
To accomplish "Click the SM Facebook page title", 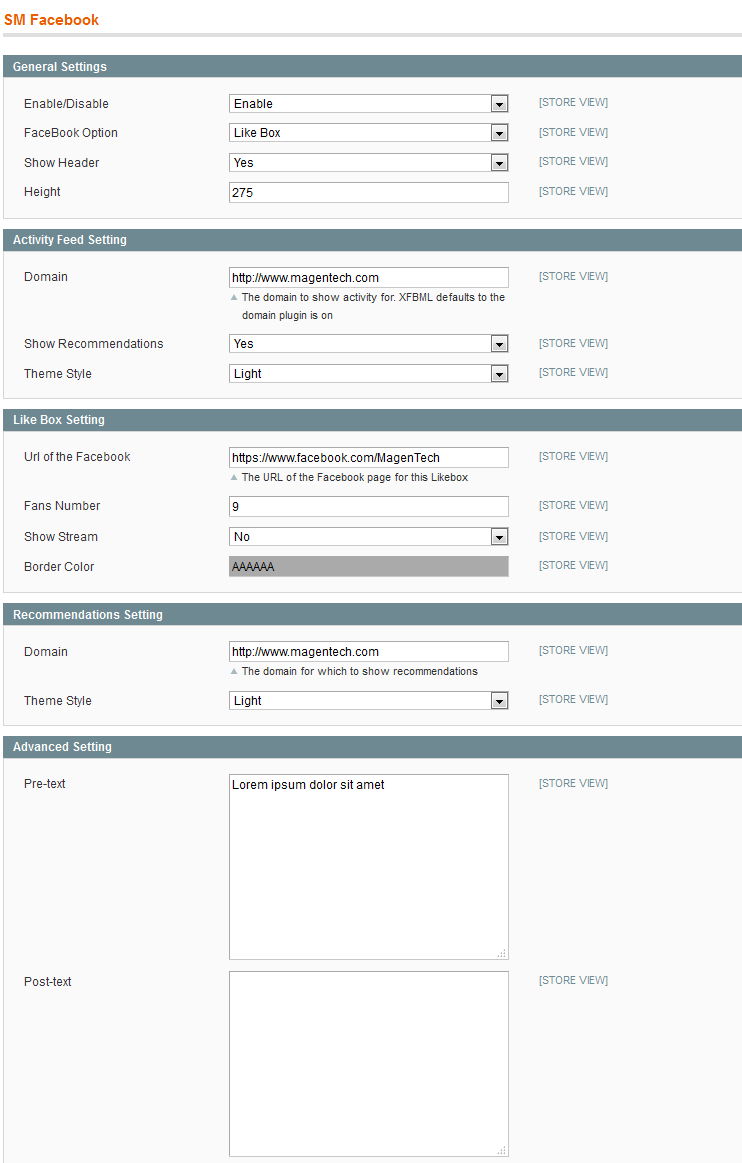I will [x=51, y=20].
